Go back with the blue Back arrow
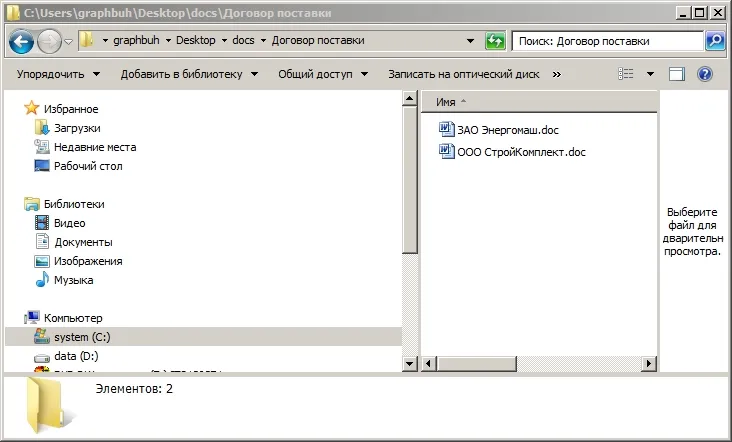 click(x=21, y=41)
